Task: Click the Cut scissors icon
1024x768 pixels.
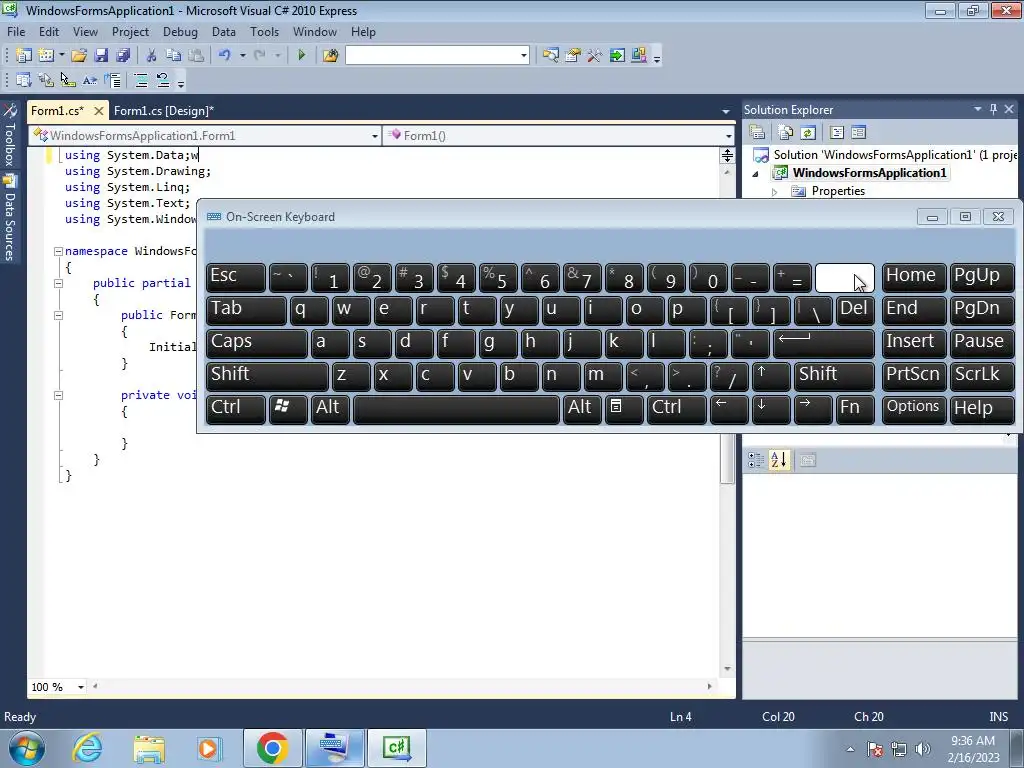Action: (152, 56)
